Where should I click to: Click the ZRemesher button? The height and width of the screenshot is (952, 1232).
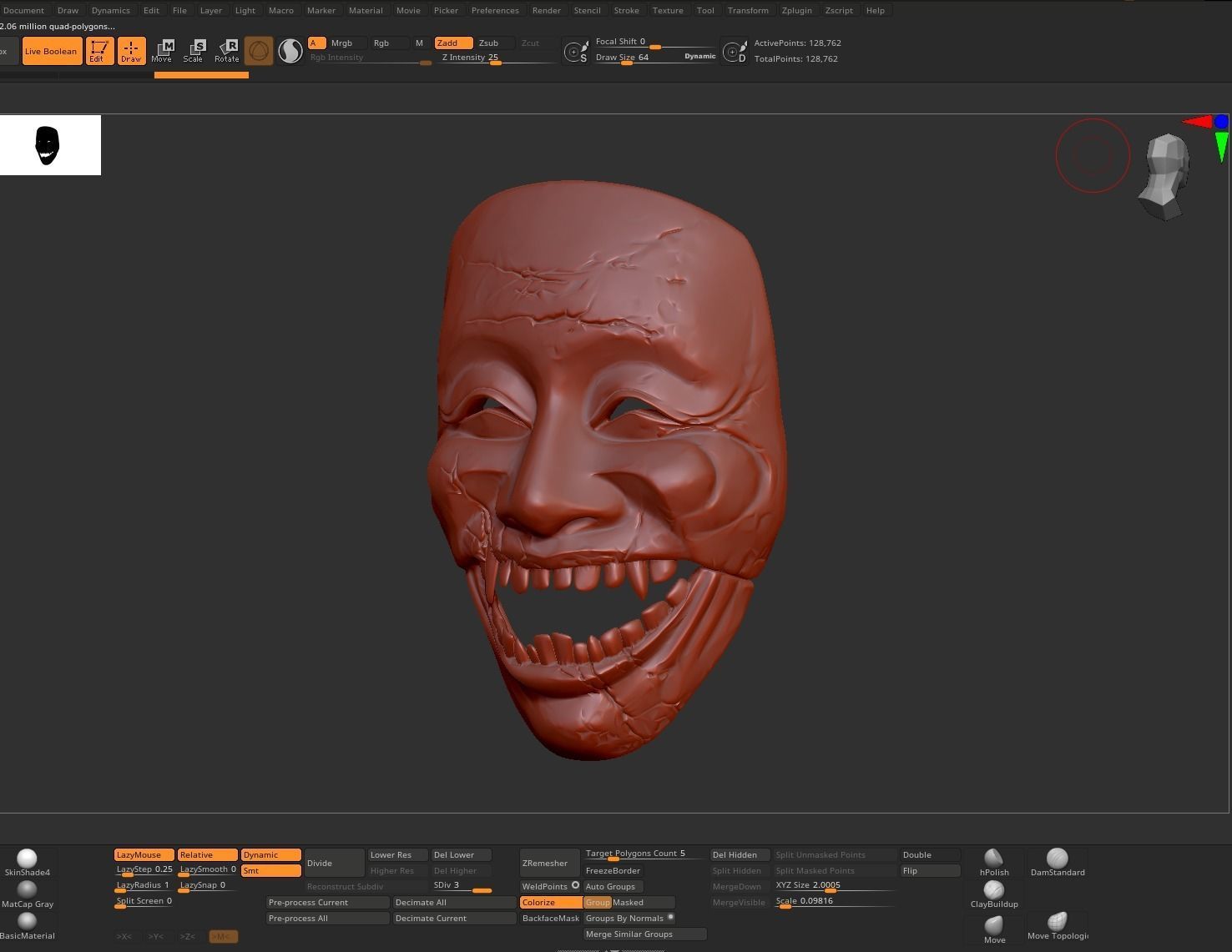point(550,863)
